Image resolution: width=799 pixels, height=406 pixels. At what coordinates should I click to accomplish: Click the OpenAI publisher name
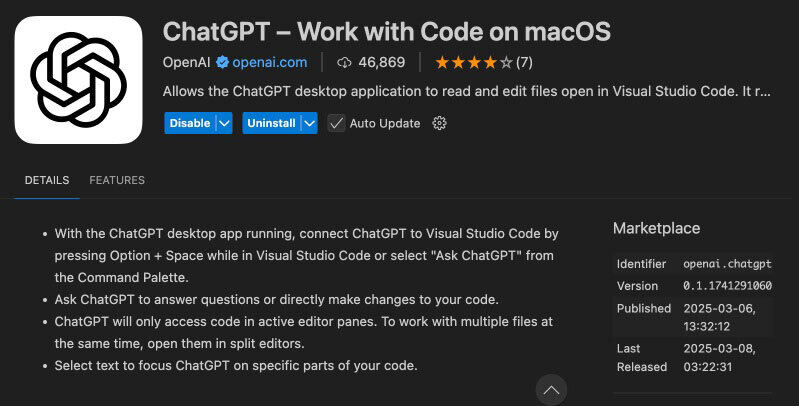click(187, 62)
